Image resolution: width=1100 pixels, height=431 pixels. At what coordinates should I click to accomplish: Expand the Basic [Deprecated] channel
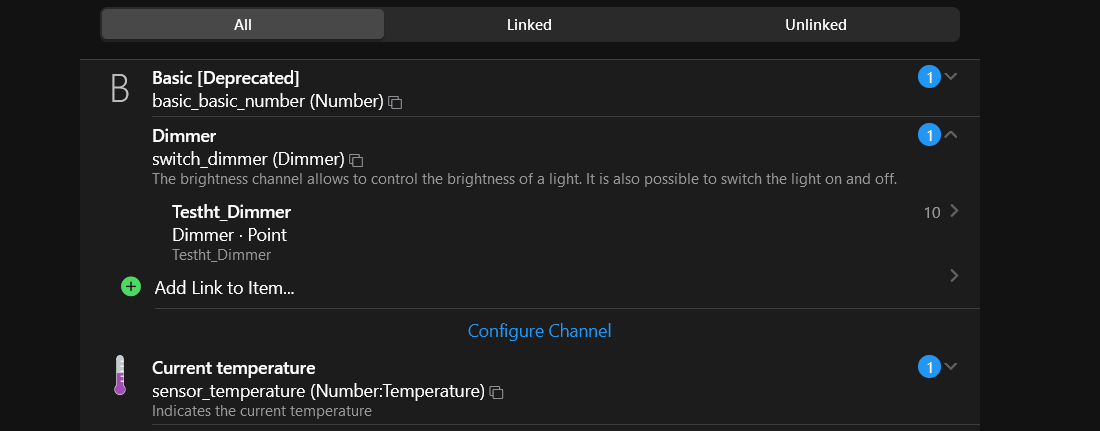[x=951, y=77]
